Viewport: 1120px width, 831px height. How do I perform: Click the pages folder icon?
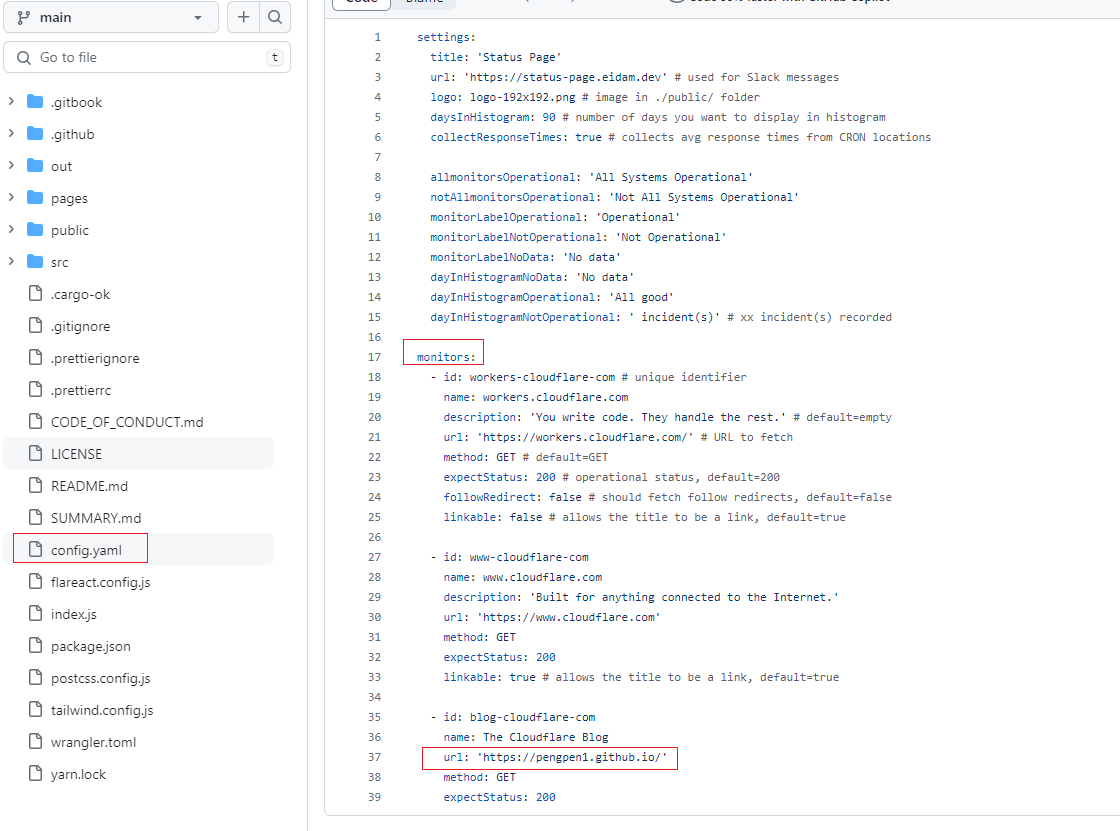[35, 198]
